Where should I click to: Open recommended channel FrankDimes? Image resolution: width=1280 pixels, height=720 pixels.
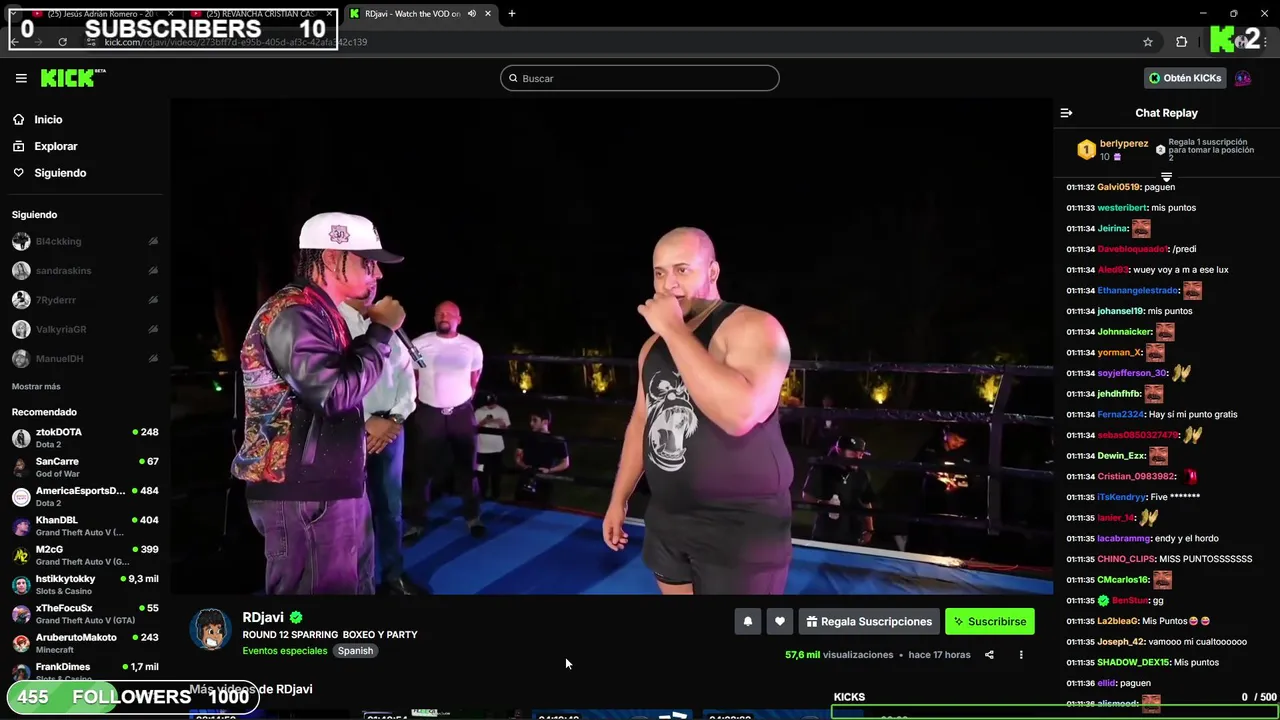tap(85, 671)
